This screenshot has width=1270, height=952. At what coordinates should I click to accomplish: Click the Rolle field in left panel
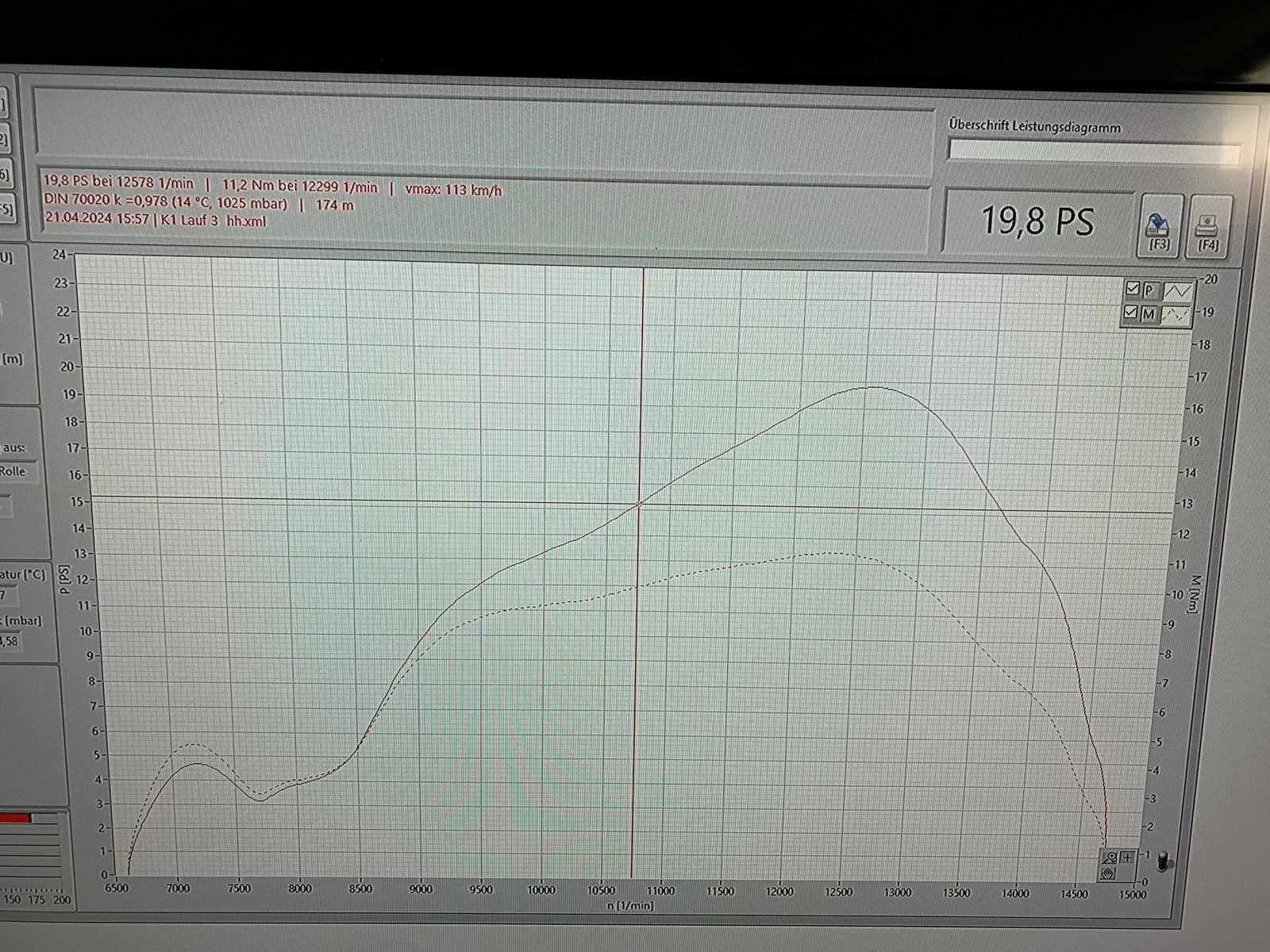pos(16,471)
